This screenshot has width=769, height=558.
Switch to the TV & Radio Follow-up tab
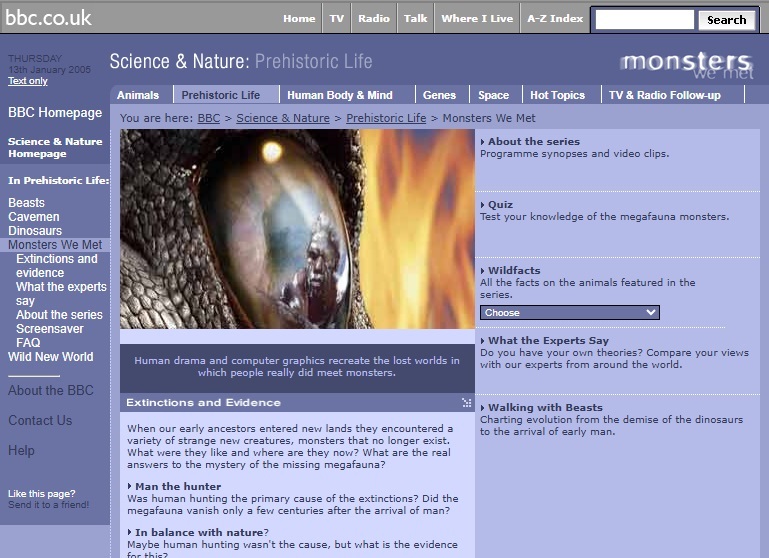pos(665,95)
